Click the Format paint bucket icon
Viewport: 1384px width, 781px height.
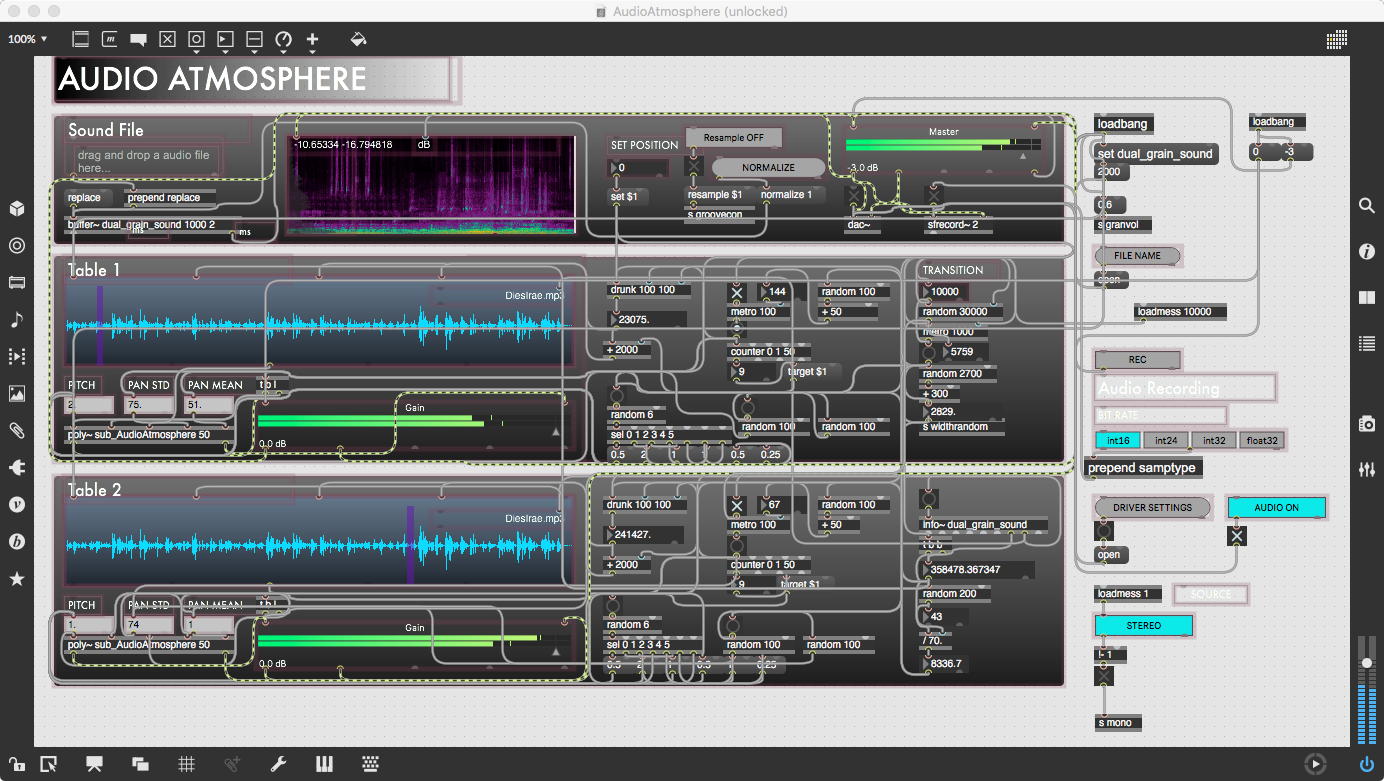pyautogui.click(x=358, y=39)
